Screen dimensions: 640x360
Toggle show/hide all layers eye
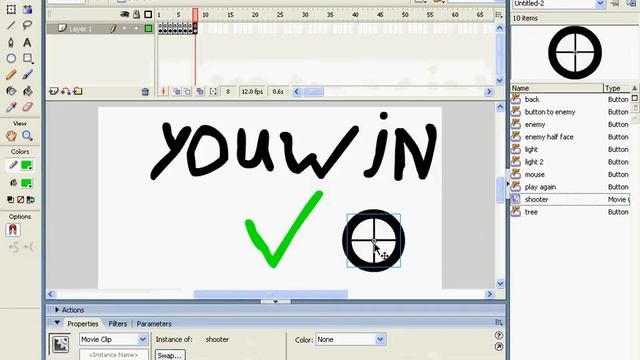pos(124,15)
